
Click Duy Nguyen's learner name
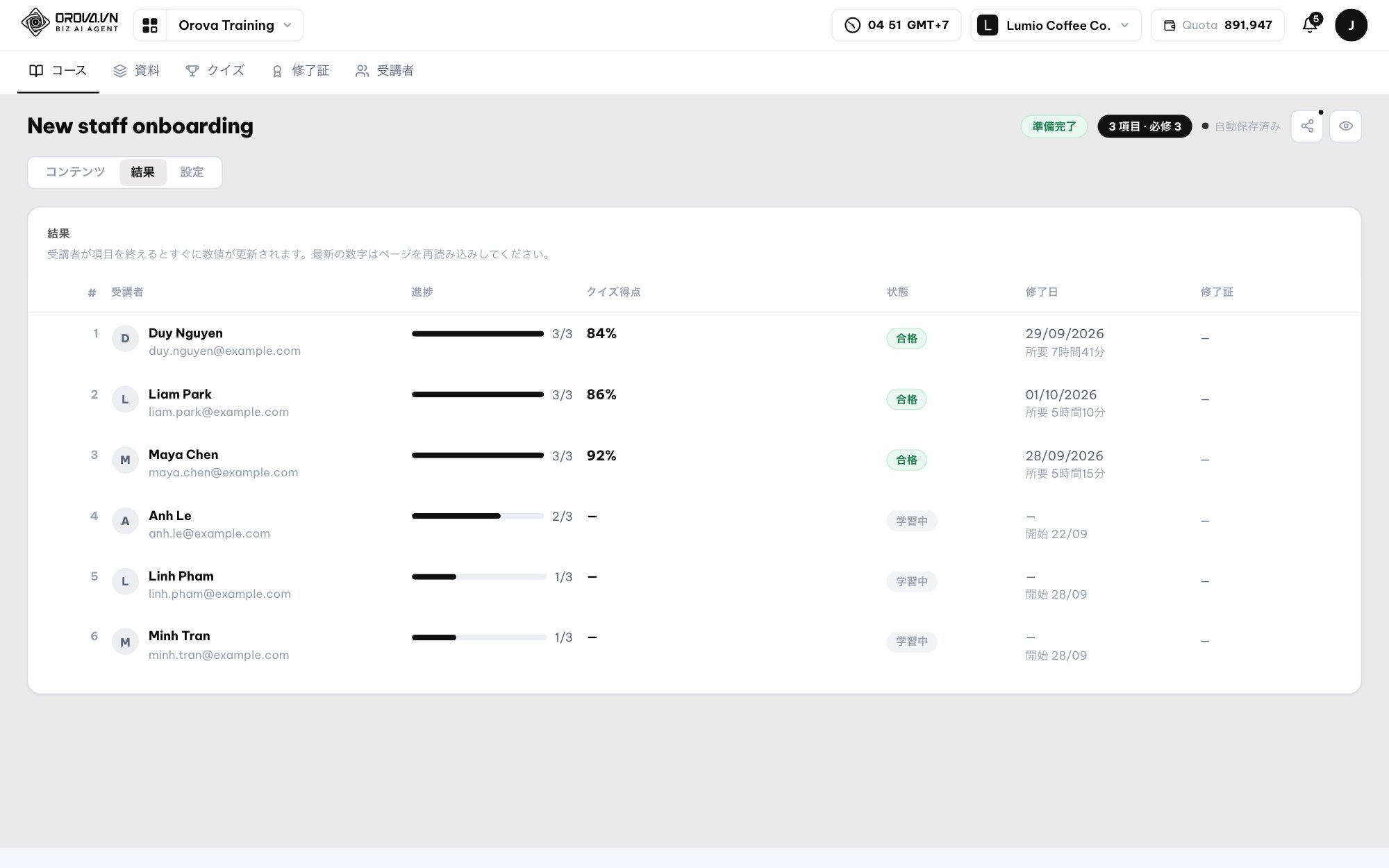[185, 333]
